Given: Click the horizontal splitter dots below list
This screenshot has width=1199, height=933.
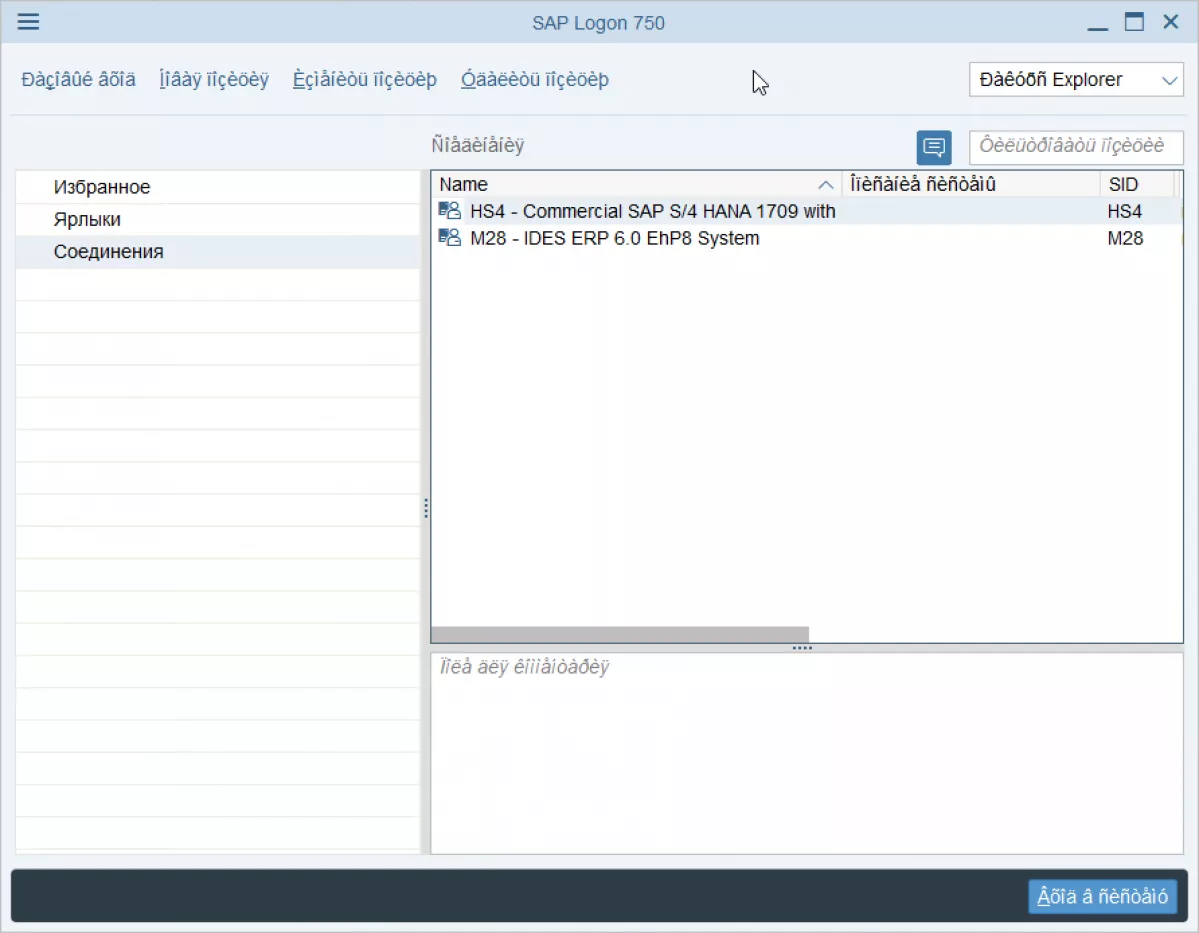Looking at the screenshot, I should tap(802, 648).
